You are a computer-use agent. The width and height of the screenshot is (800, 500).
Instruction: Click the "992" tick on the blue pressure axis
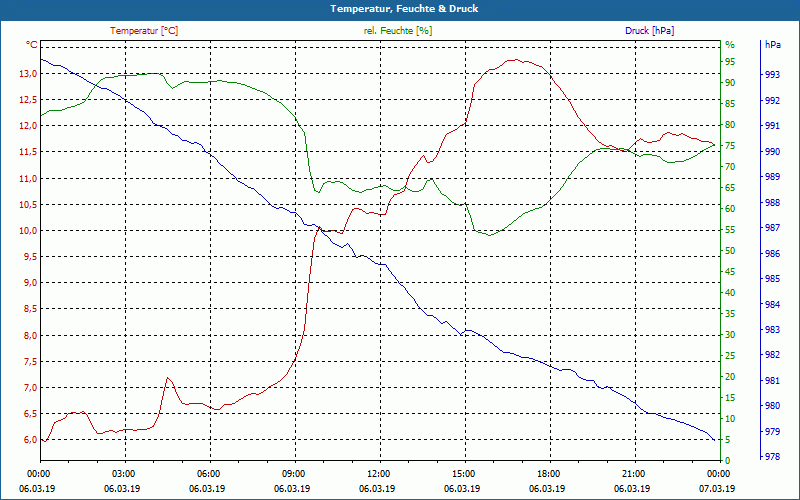(772, 101)
